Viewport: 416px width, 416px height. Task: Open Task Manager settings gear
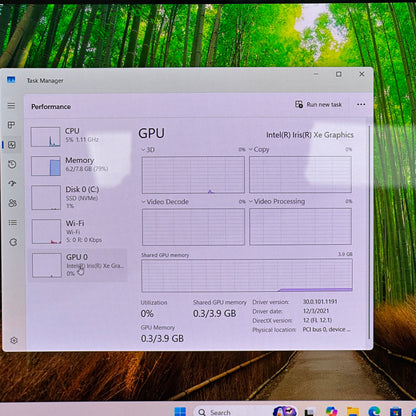pyautogui.click(x=14, y=340)
